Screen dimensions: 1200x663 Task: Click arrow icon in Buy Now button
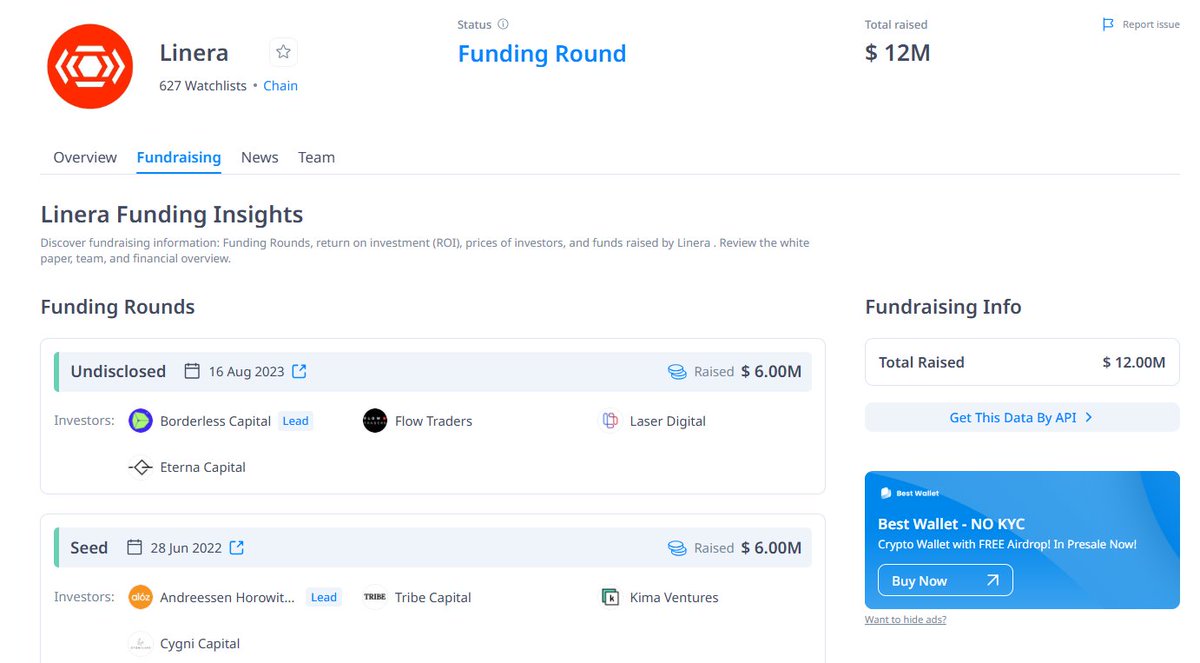[992, 580]
